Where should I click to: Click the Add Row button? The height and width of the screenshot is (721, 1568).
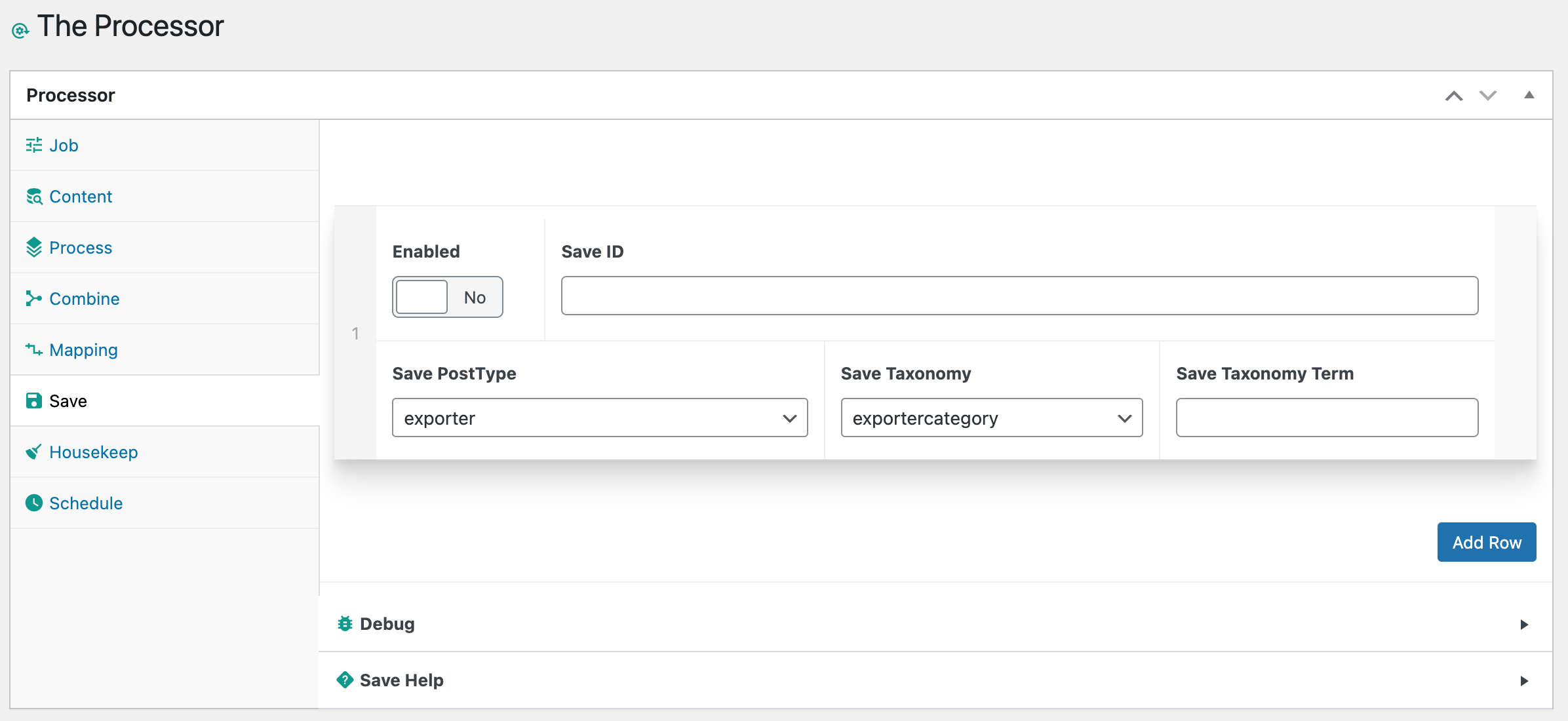[1486, 542]
